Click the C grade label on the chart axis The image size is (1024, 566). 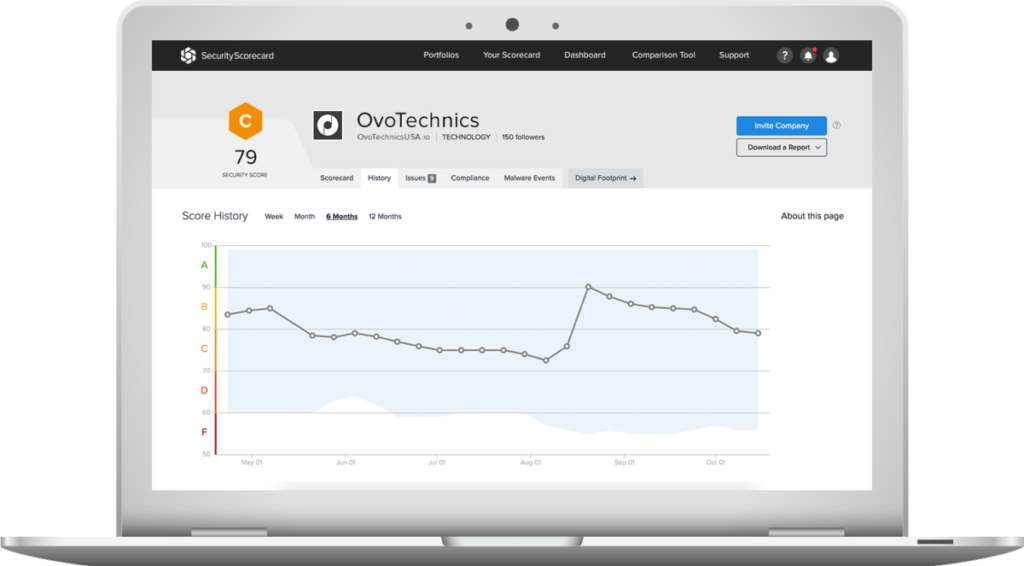[x=204, y=349]
